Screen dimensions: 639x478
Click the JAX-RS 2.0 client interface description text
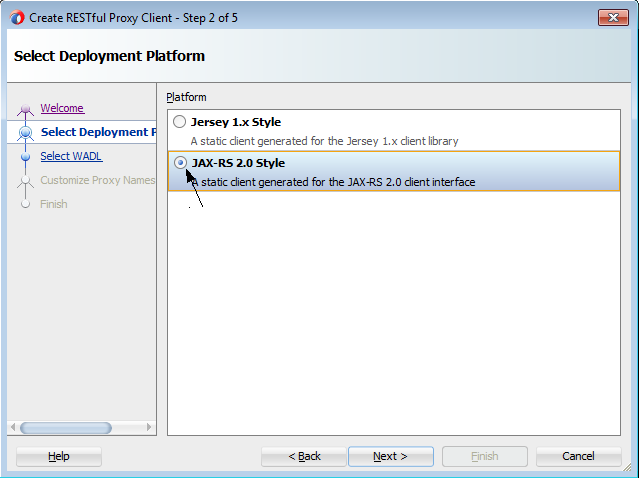[333, 182]
